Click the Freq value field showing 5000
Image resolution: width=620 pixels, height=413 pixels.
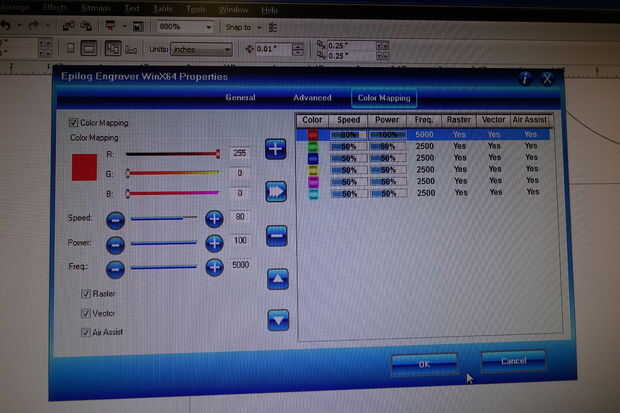pyautogui.click(x=240, y=265)
